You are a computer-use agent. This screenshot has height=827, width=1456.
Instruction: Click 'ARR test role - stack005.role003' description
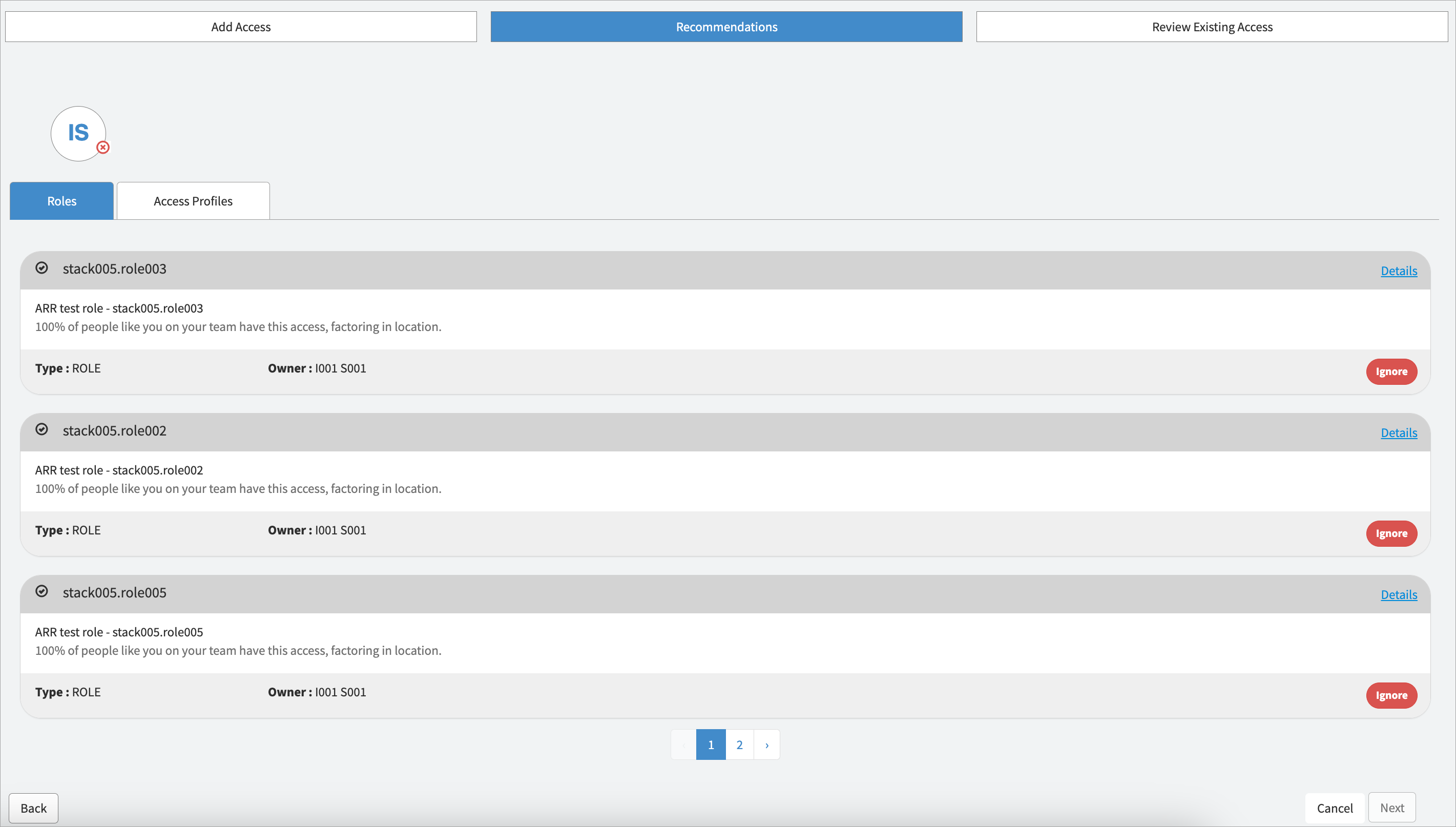[x=119, y=308]
